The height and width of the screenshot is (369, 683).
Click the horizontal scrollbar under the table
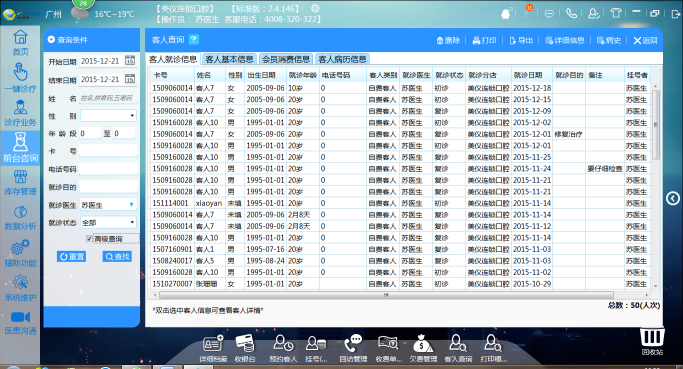pyautogui.click(x=386, y=295)
